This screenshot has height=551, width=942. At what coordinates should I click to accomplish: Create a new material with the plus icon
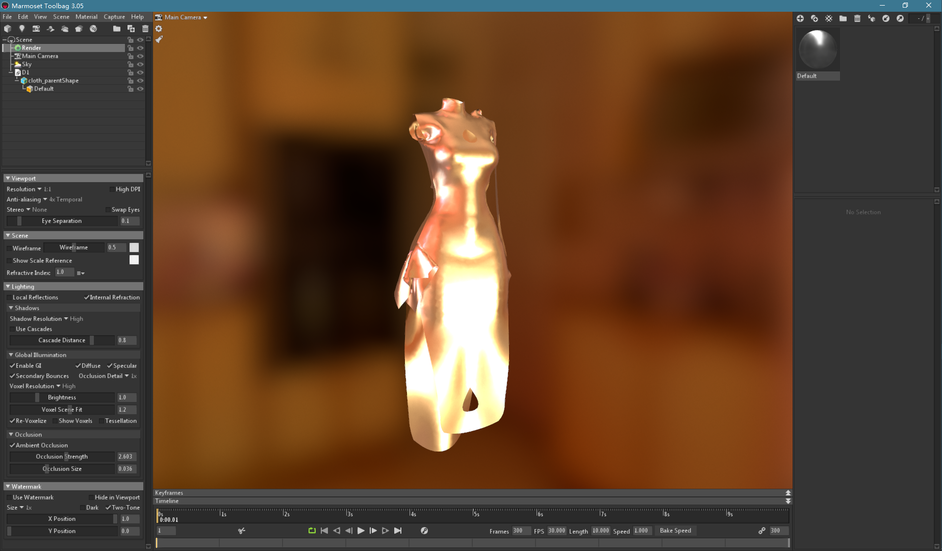point(800,19)
